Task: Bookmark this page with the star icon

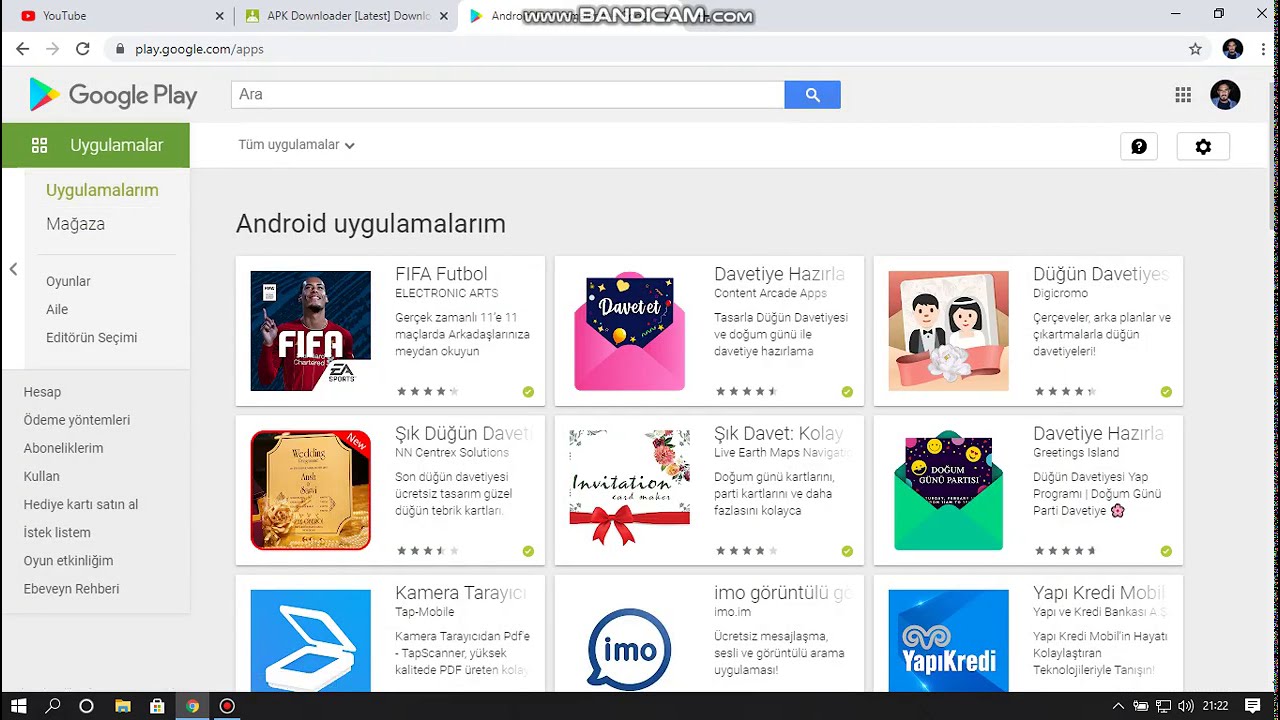Action: pos(1195,49)
